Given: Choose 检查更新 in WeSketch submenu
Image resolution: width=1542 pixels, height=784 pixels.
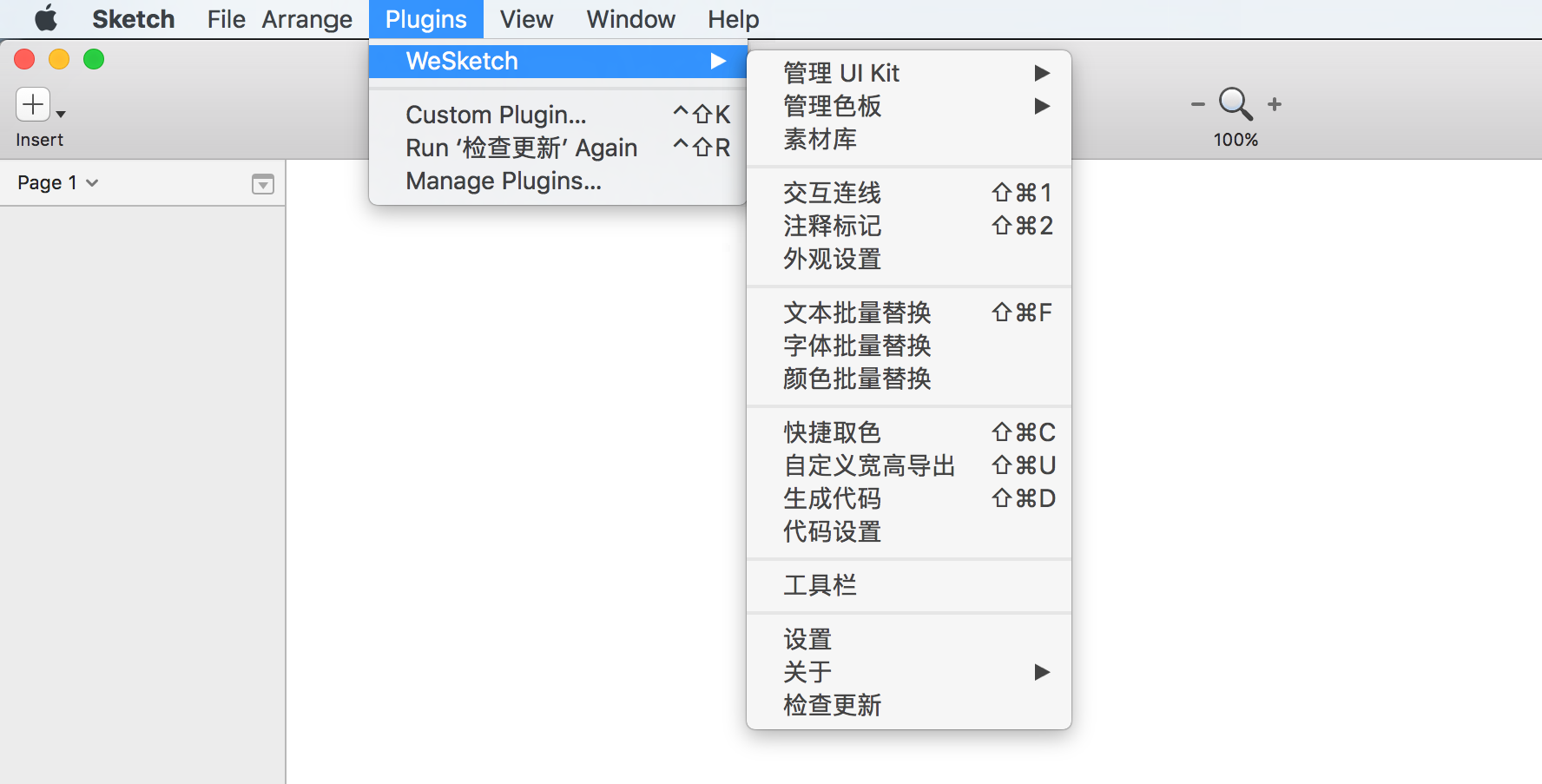Looking at the screenshot, I should (832, 705).
